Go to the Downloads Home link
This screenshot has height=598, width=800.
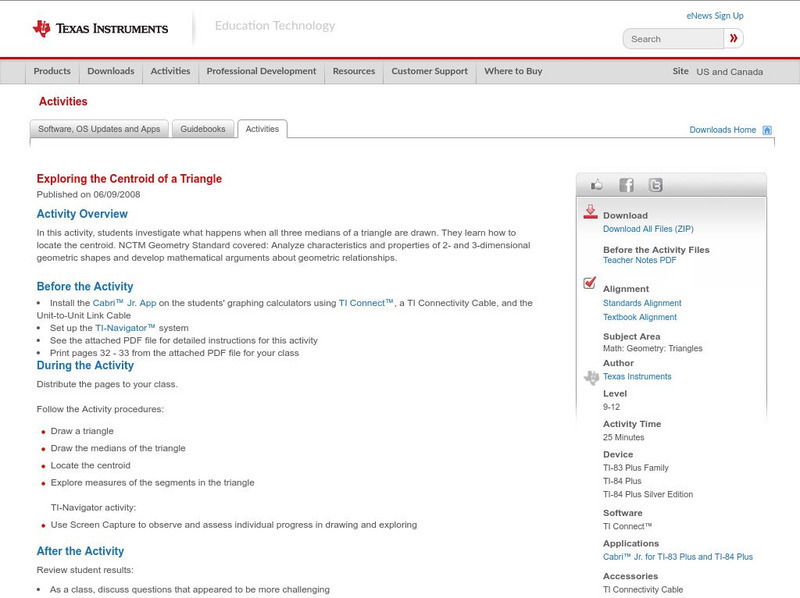pyautogui.click(x=722, y=130)
